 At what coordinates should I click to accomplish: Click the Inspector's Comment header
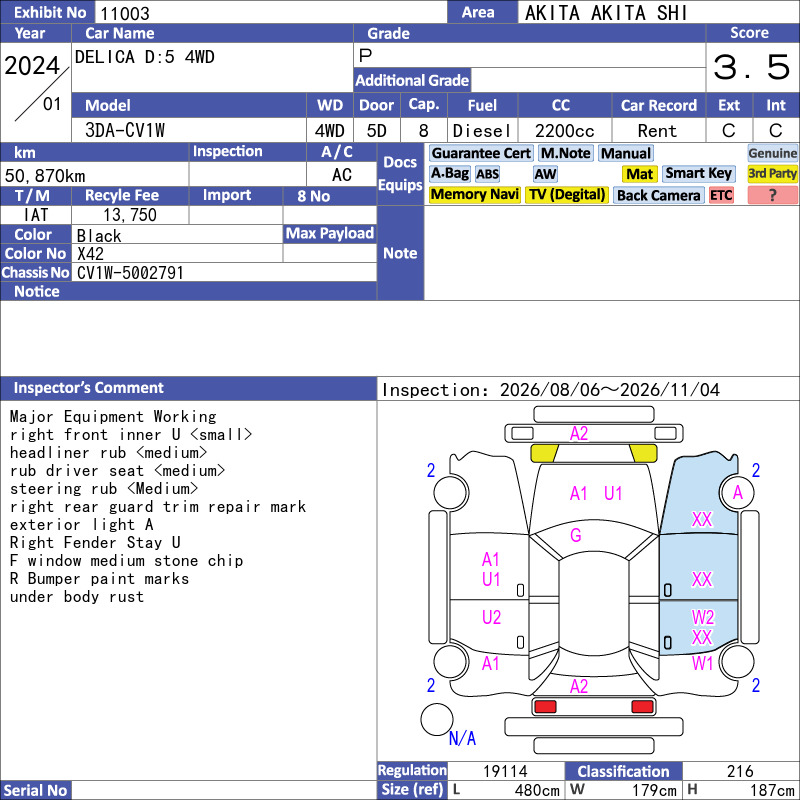[x=188, y=388]
